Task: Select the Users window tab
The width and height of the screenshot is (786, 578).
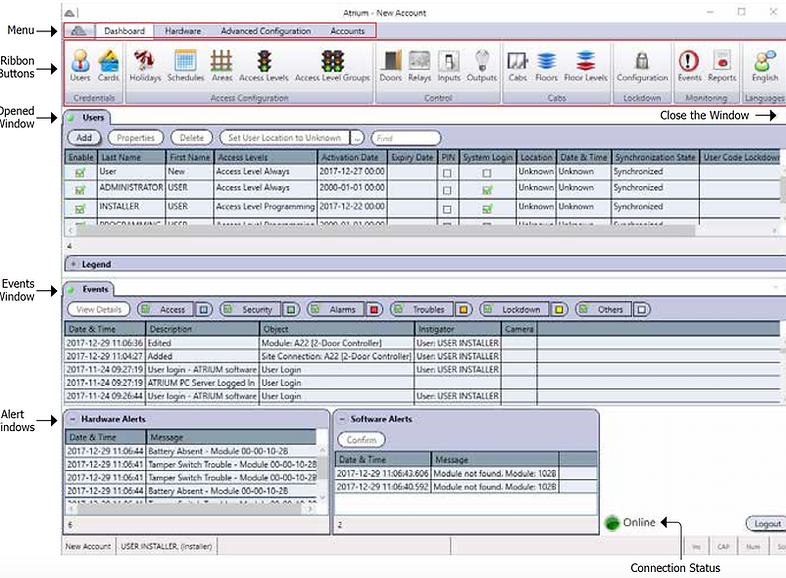Action: pyautogui.click(x=87, y=118)
